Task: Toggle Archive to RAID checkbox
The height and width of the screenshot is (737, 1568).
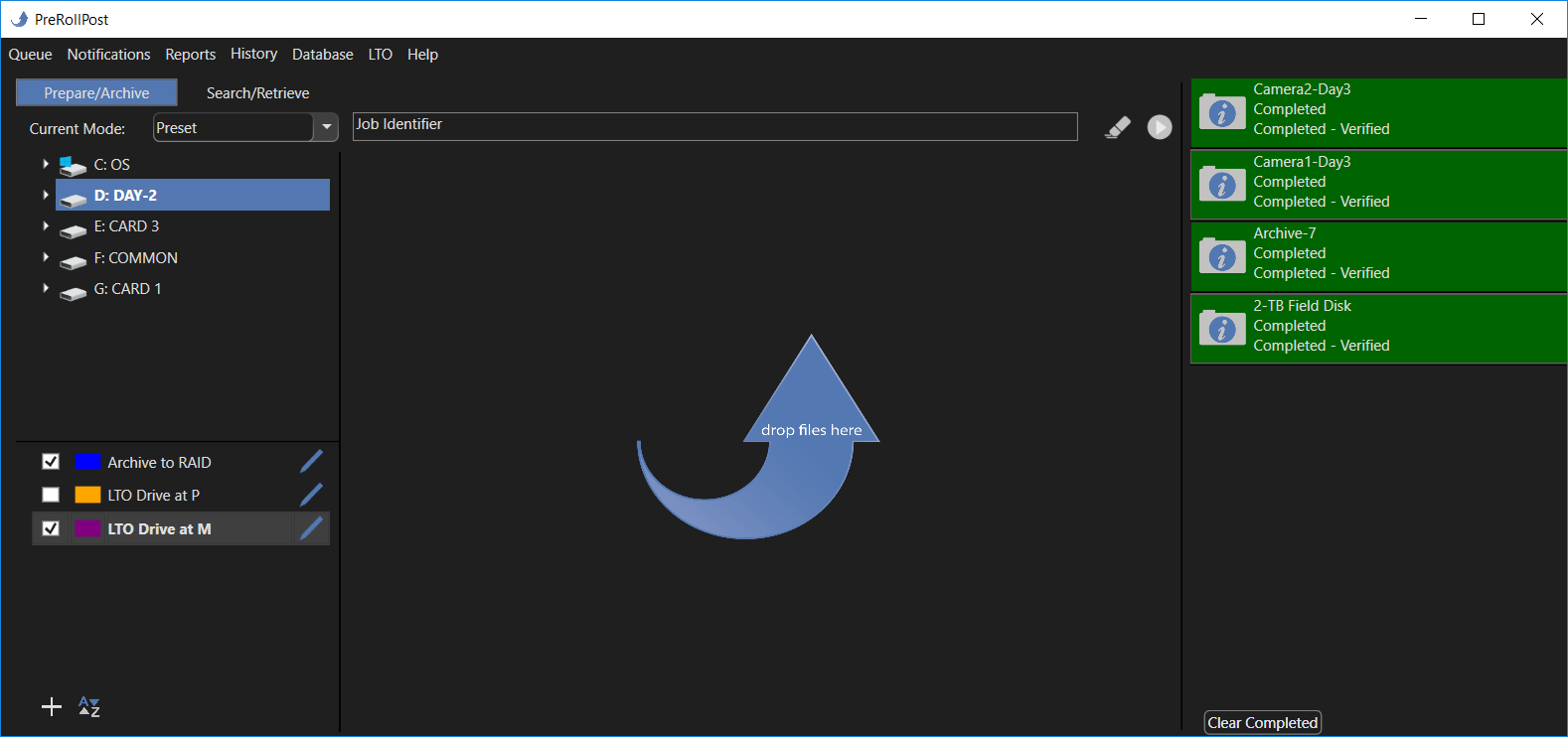Action: click(x=51, y=462)
